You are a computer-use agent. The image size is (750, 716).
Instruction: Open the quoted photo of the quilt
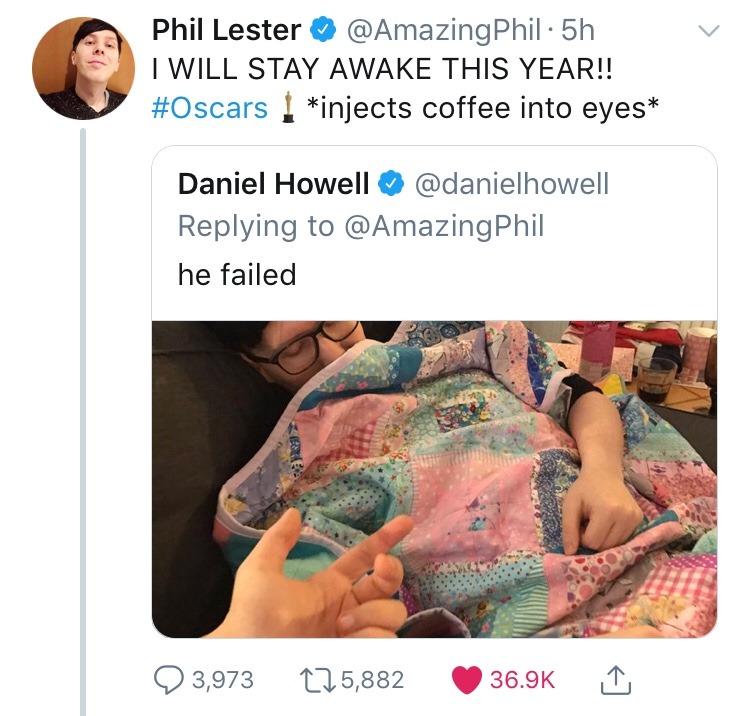point(434,478)
